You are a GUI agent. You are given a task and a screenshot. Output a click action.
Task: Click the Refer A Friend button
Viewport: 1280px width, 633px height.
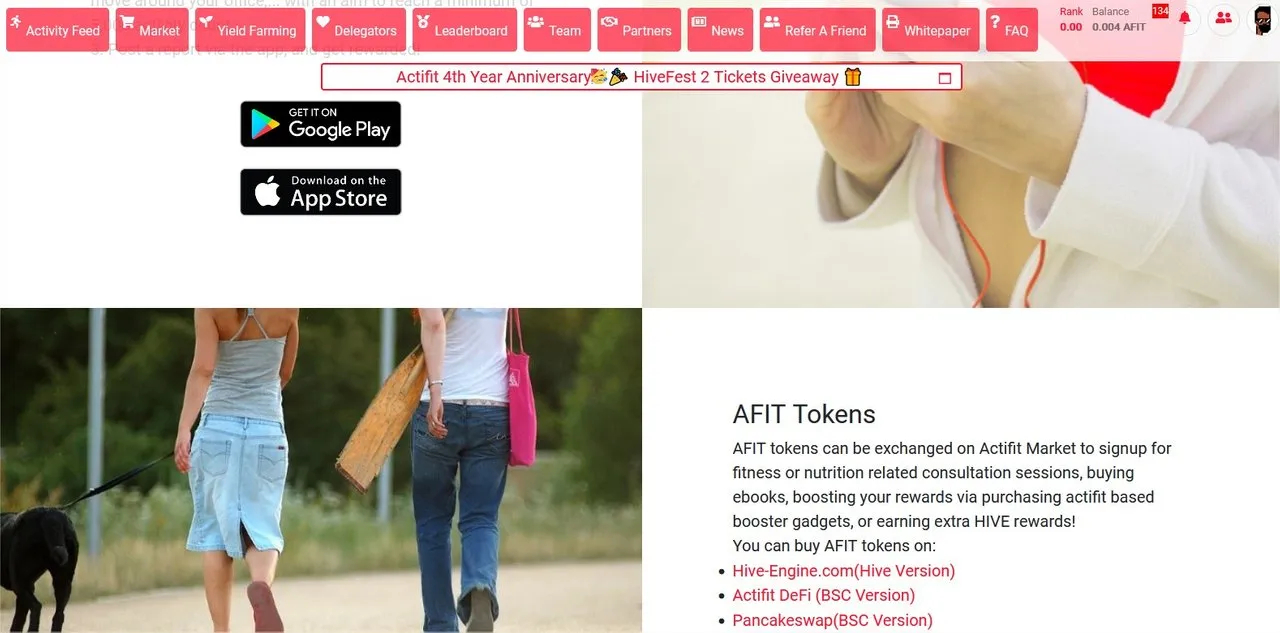(817, 30)
